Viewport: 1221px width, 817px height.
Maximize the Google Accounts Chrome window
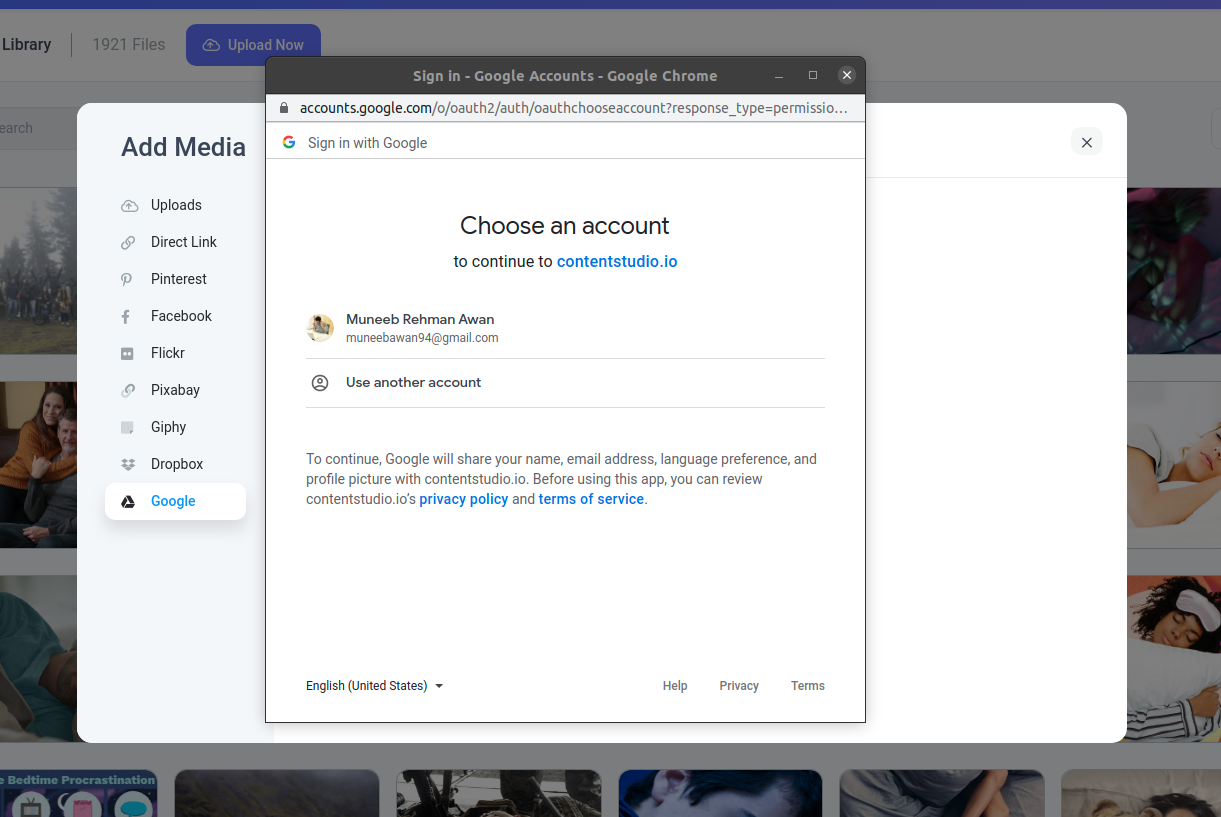tap(813, 75)
